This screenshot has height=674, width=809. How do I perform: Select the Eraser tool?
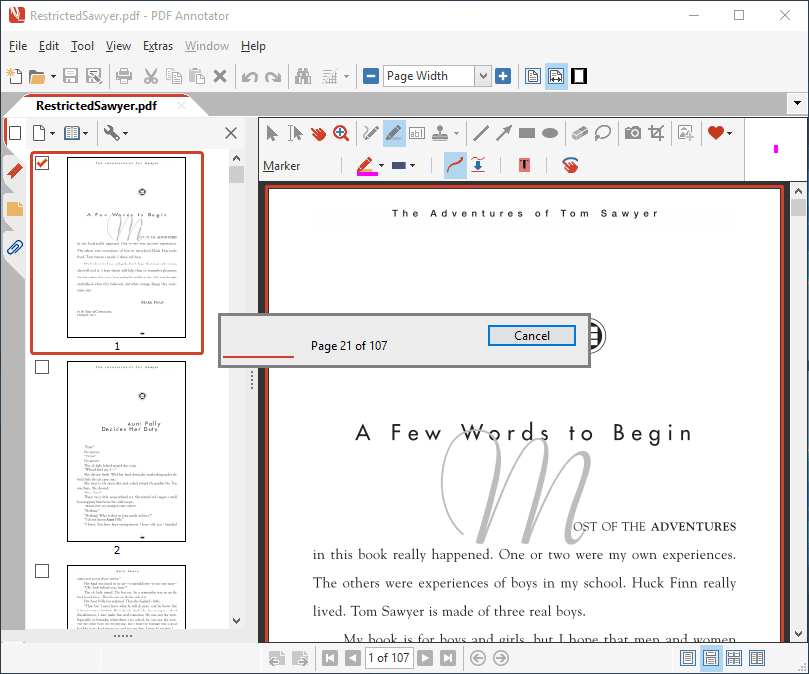[580, 134]
